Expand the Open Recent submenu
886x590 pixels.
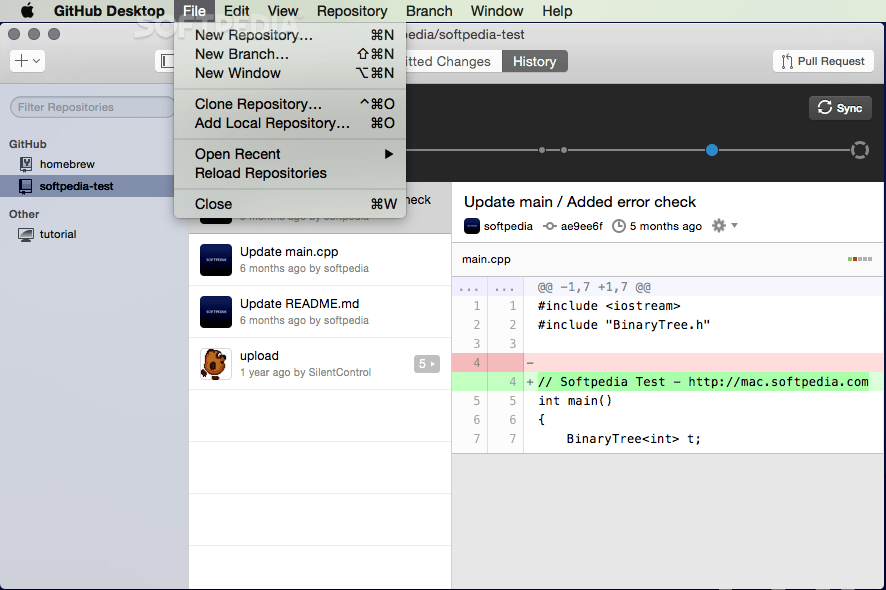290,154
